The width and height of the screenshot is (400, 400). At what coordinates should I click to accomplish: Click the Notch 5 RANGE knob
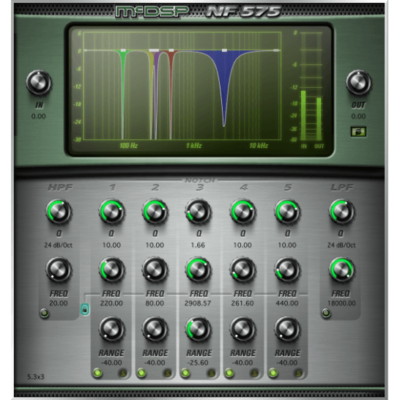pyautogui.click(x=287, y=329)
